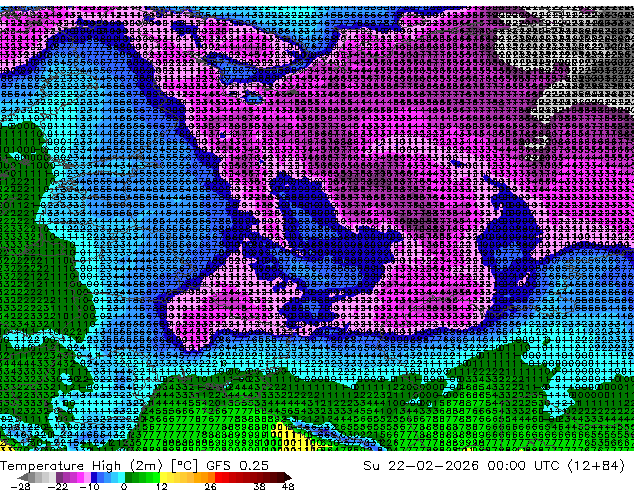Click the '(12+84)' forecast run label
Viewport: 634px width, 490px height.
pos(596,466)
